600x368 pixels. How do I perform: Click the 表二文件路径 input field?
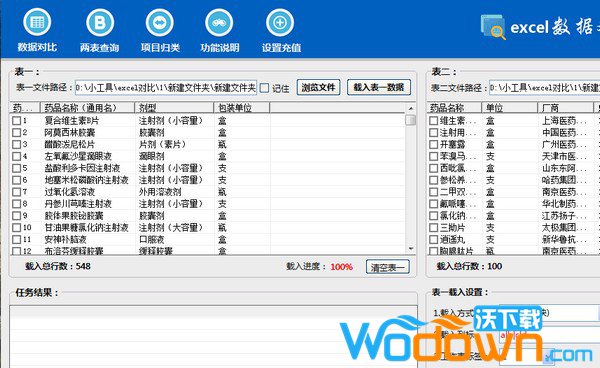click(545, 88)
